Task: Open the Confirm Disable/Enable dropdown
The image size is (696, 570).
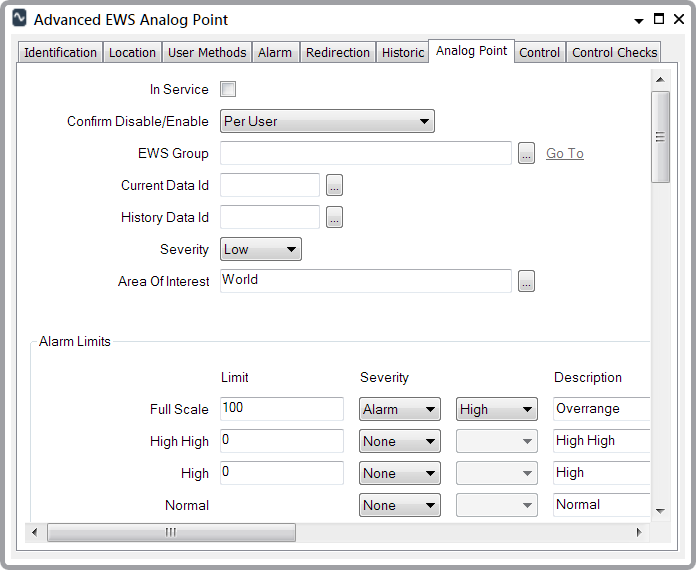Action: point(327,122)
